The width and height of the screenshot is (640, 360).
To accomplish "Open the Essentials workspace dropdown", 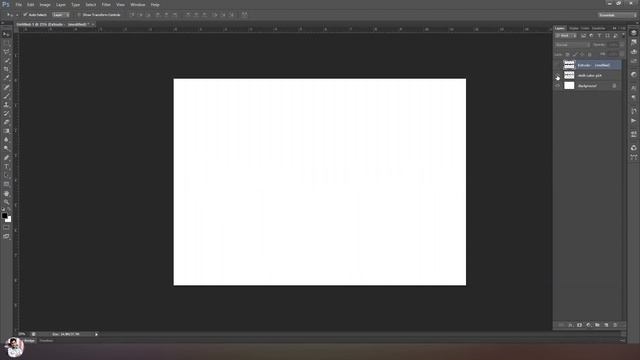I will point(617,15).
